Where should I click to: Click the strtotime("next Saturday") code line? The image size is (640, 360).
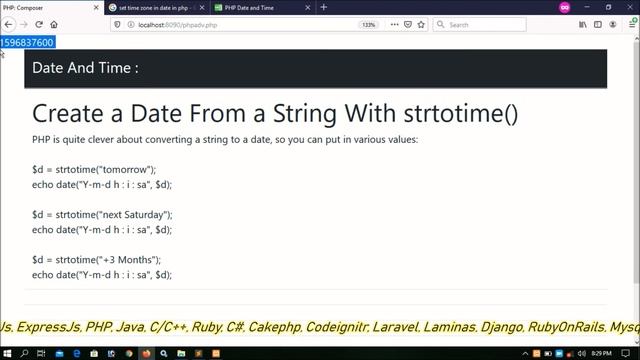[x=102, y=215]
